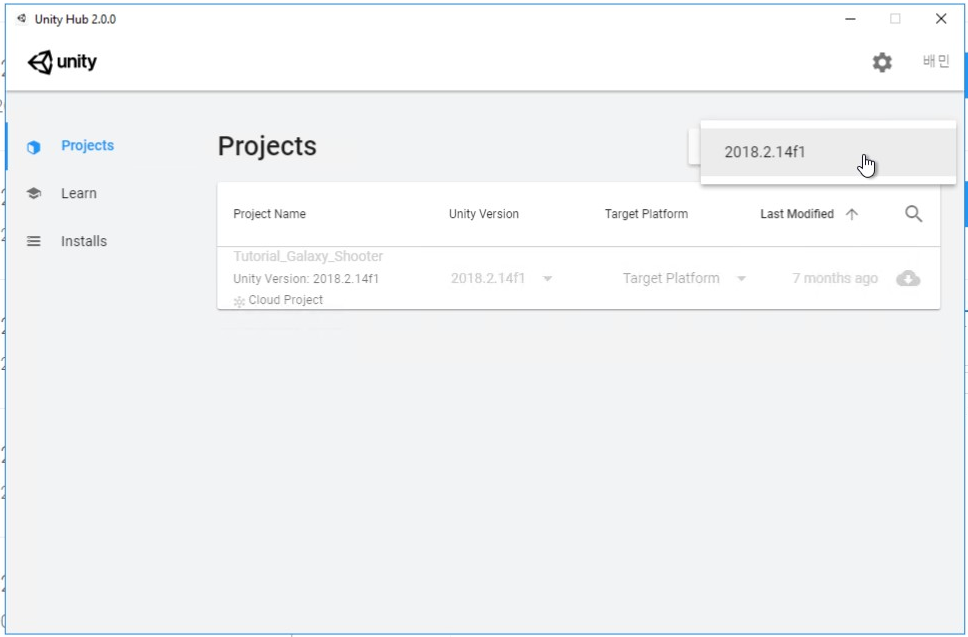Click the Learn graduation cap icon
Viewport: 968px width, 637px height.
pyautogui.click(x=33, y=193)
